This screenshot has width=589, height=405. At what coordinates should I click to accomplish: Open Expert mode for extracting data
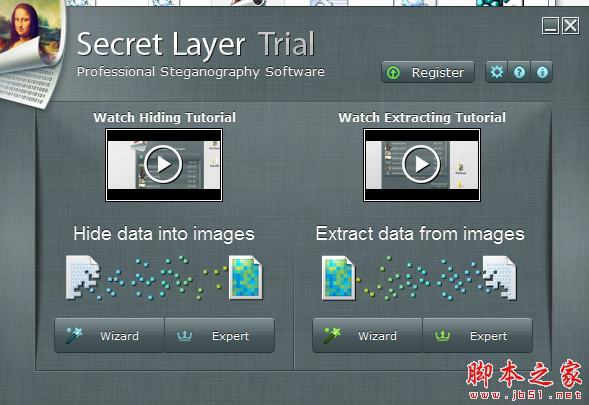tap(477, 335)
